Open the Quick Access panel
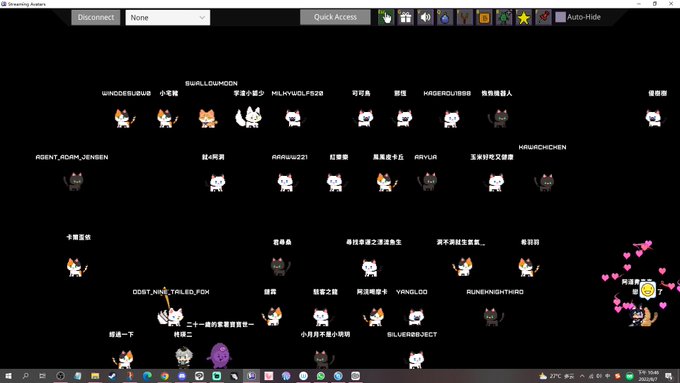680x383 pixels. (x=335, y=17)
